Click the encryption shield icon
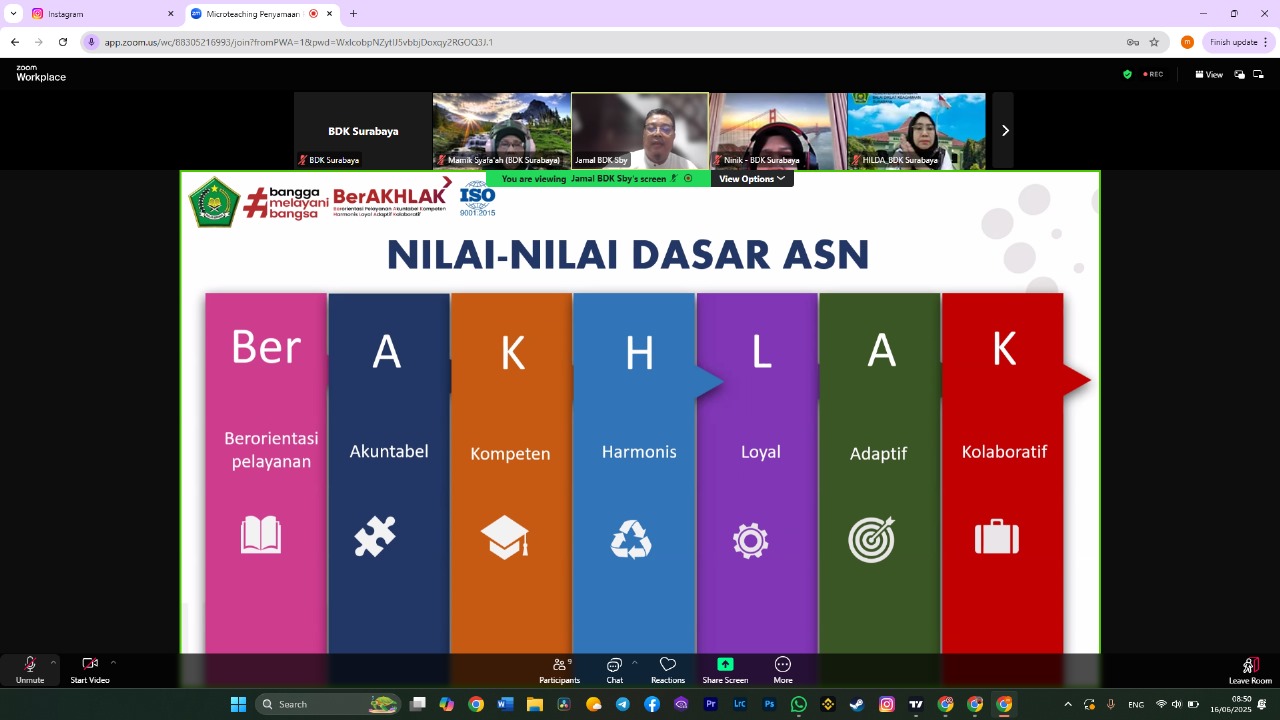The width and height of the screenshot is (1280, 720). [x=1127, y=74]
